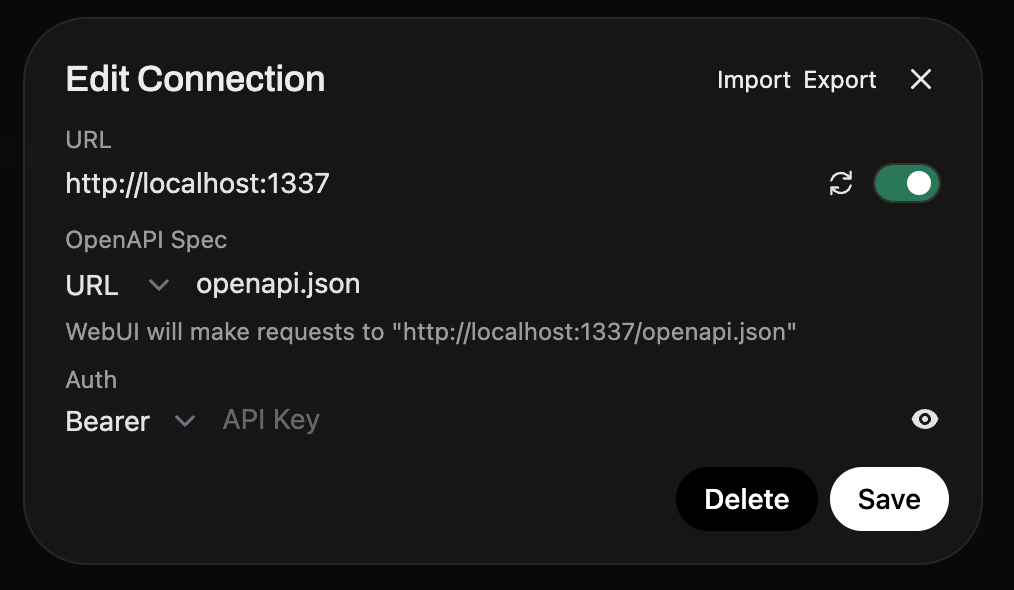Focus the http://localhost:1337 URL field
1014x590 pixels.
tap(400, 183)
